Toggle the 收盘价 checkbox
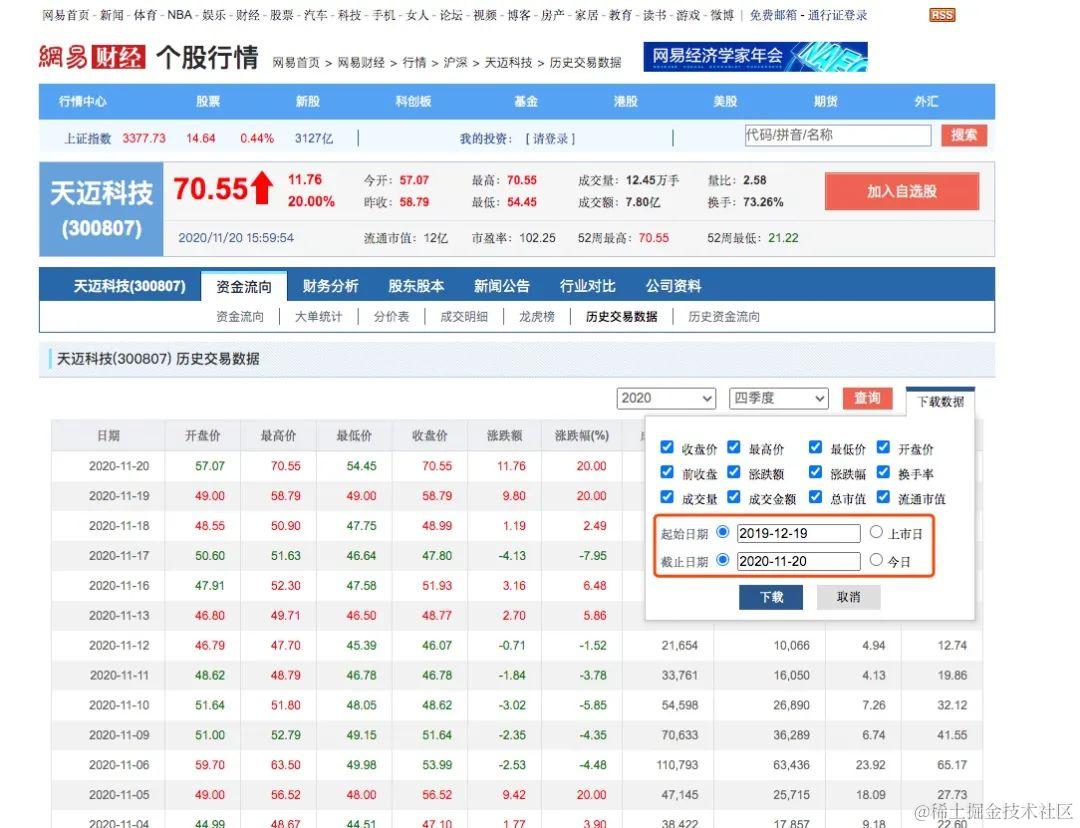Screen dimensions: 1080x828 click(666, 447)
